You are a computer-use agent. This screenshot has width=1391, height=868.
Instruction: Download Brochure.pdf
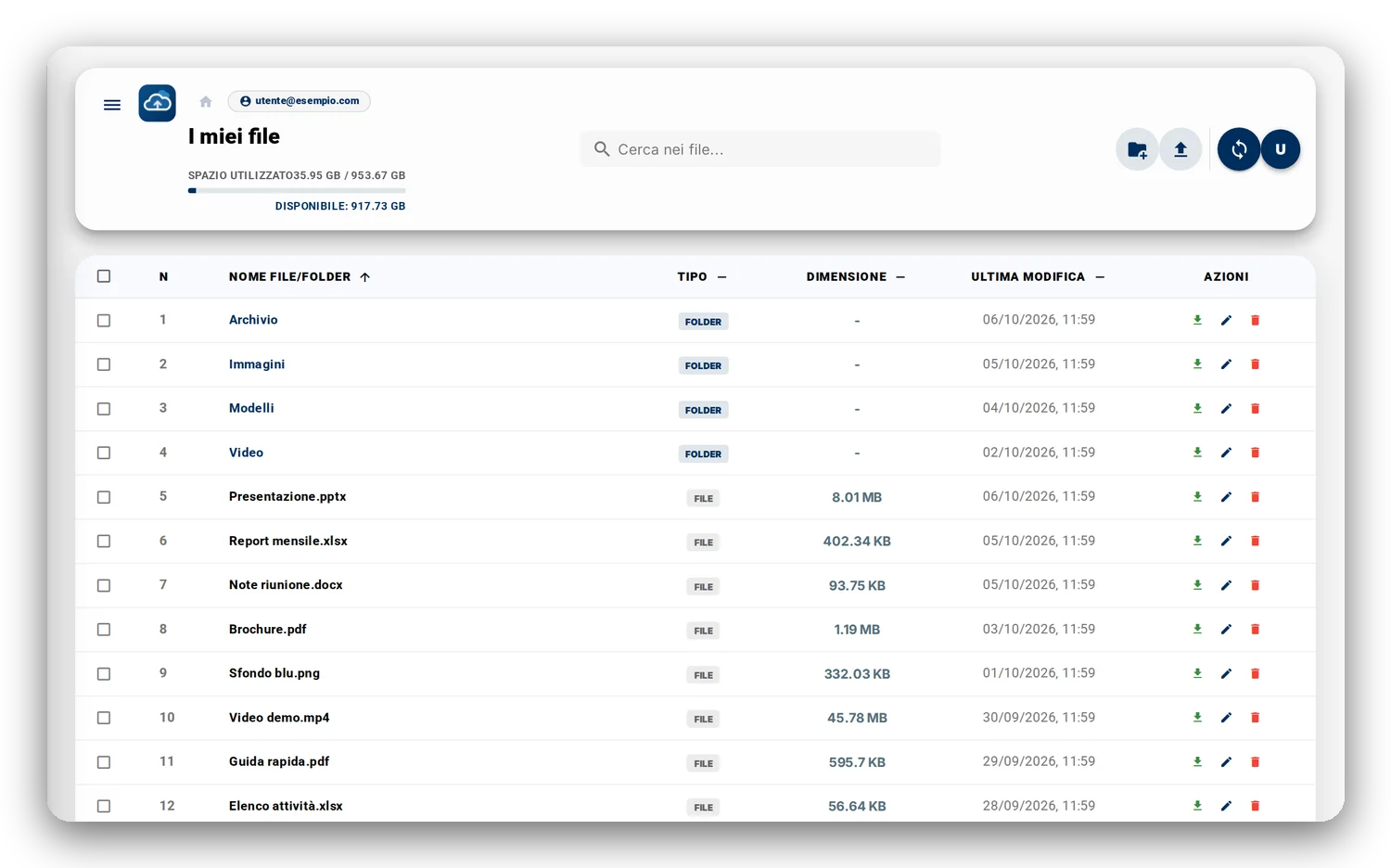click(1197, 630)
